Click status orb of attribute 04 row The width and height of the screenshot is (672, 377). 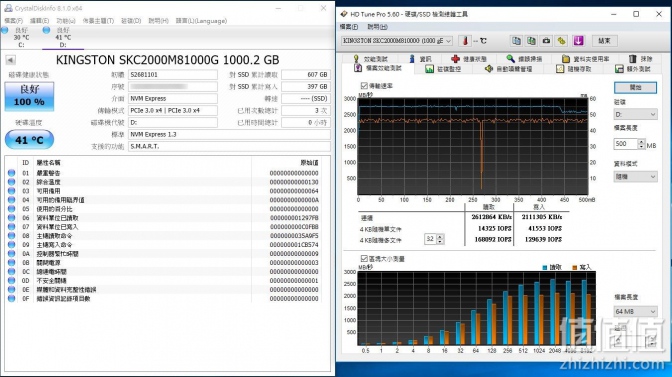(x=12, y=200)
